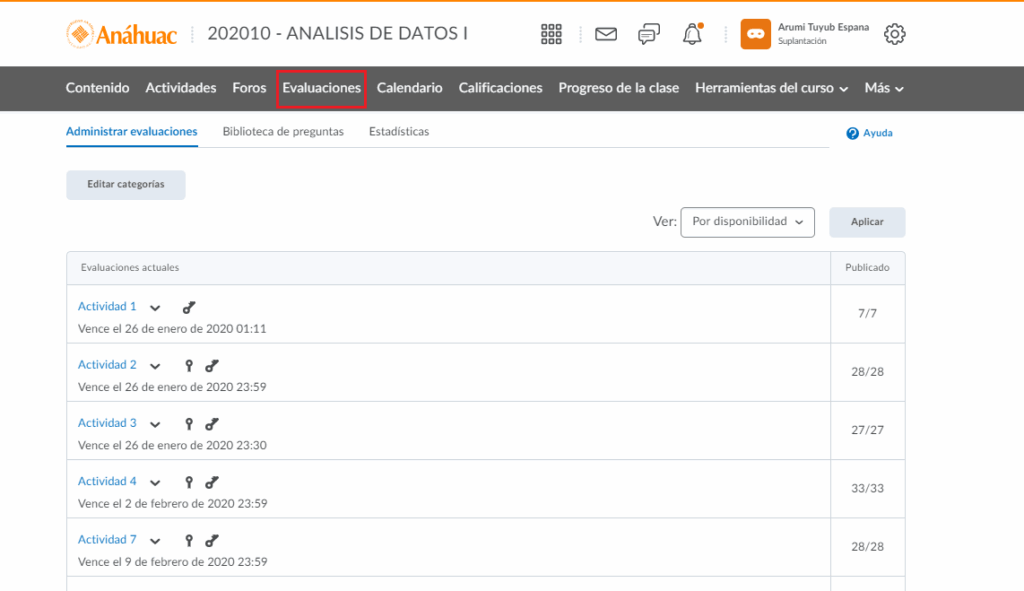Expand the Actividad 1 options chevron

[x=155, y=308]
